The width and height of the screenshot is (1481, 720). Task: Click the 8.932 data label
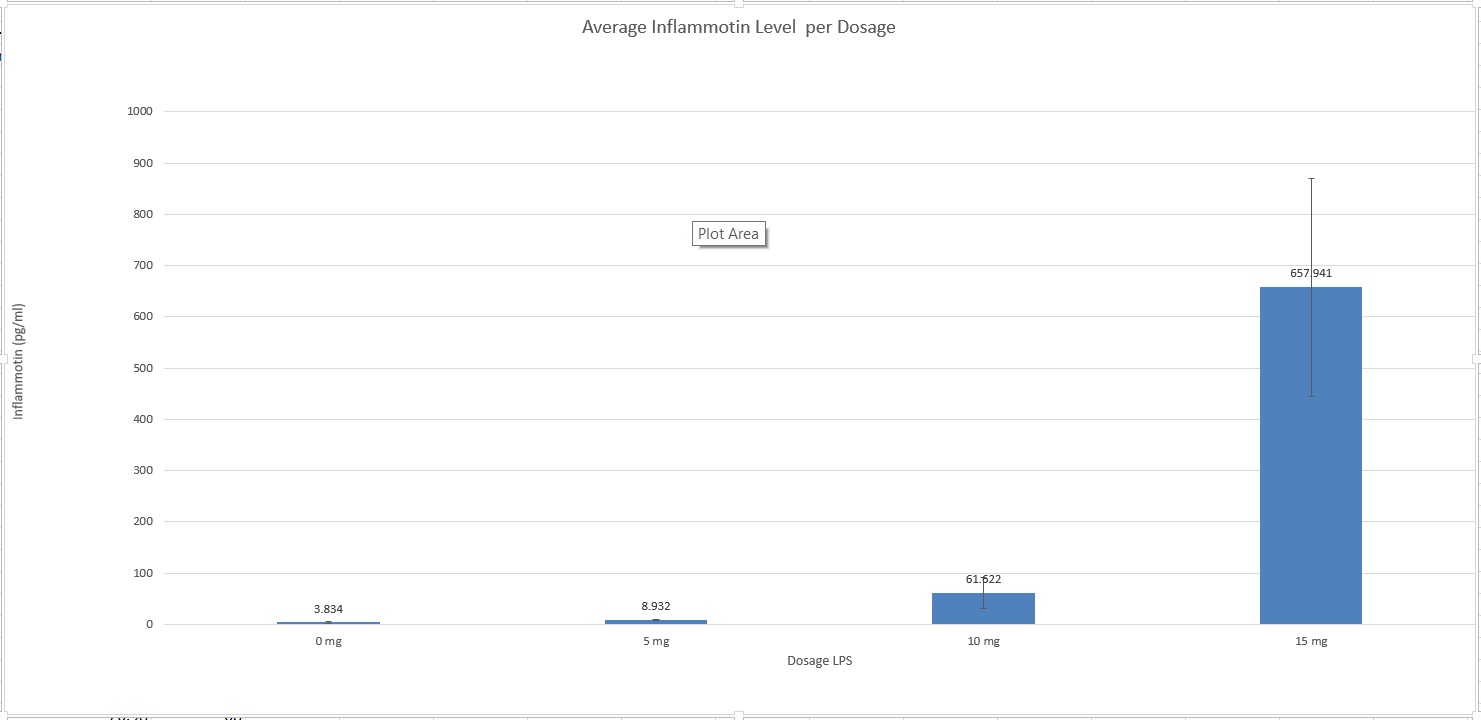[655, 606]
